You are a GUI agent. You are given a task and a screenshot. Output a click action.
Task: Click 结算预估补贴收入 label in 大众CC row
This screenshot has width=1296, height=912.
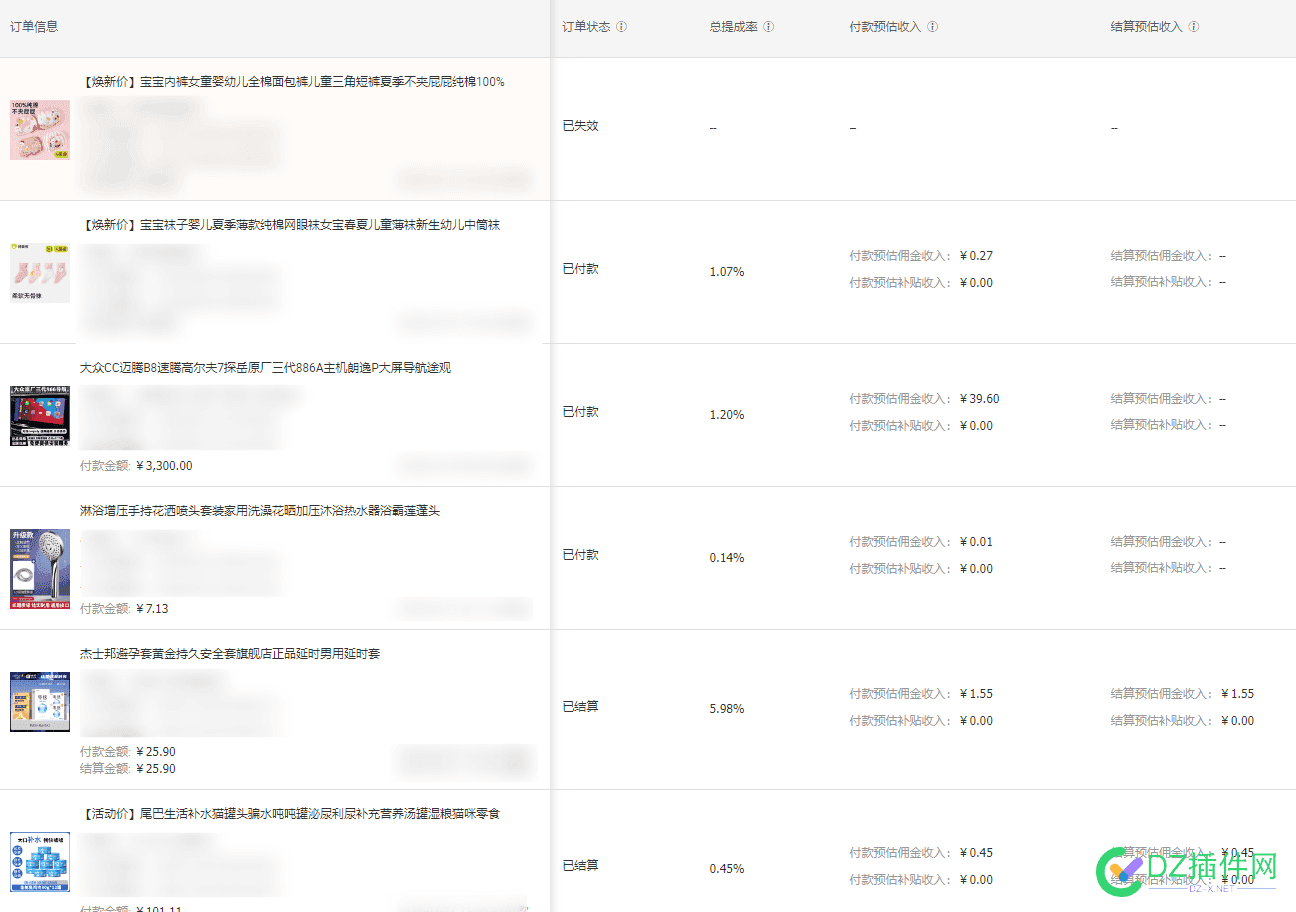(1162, 425)
